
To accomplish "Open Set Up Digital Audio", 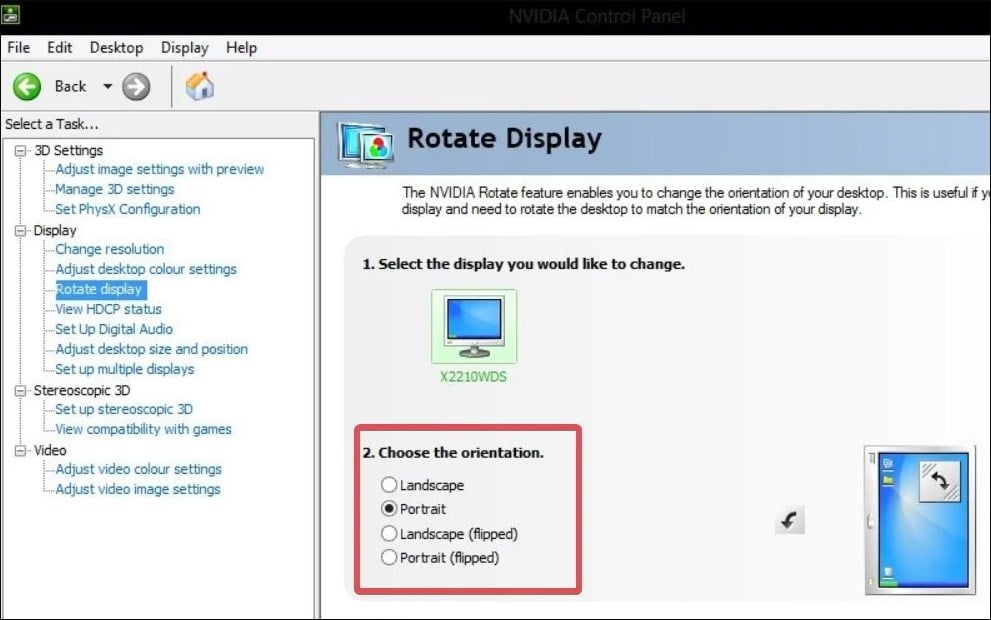I will [x=114, y=329].
